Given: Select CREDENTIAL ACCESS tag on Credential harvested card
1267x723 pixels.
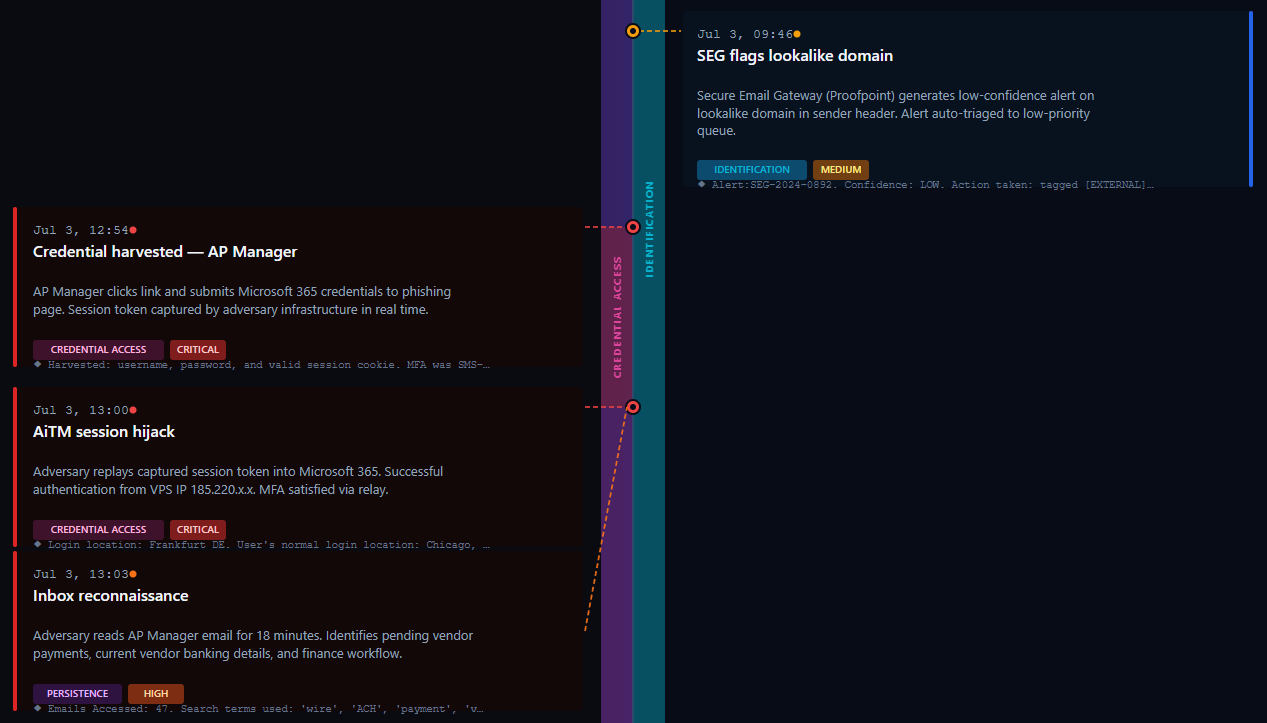Looking at the screenshot, I should (x=98, y=350).
